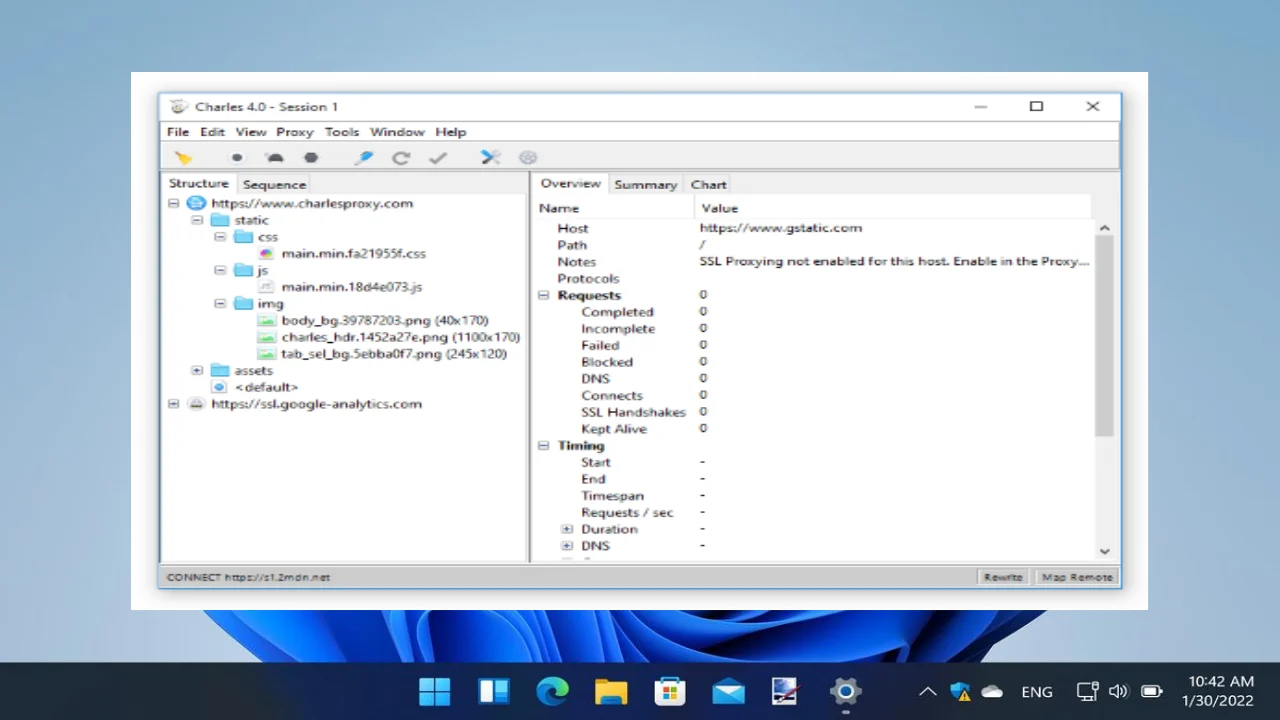Toggle throttling with the turtle icon
This screenshot has width=1280, height=720.
(x=274, y=158)
